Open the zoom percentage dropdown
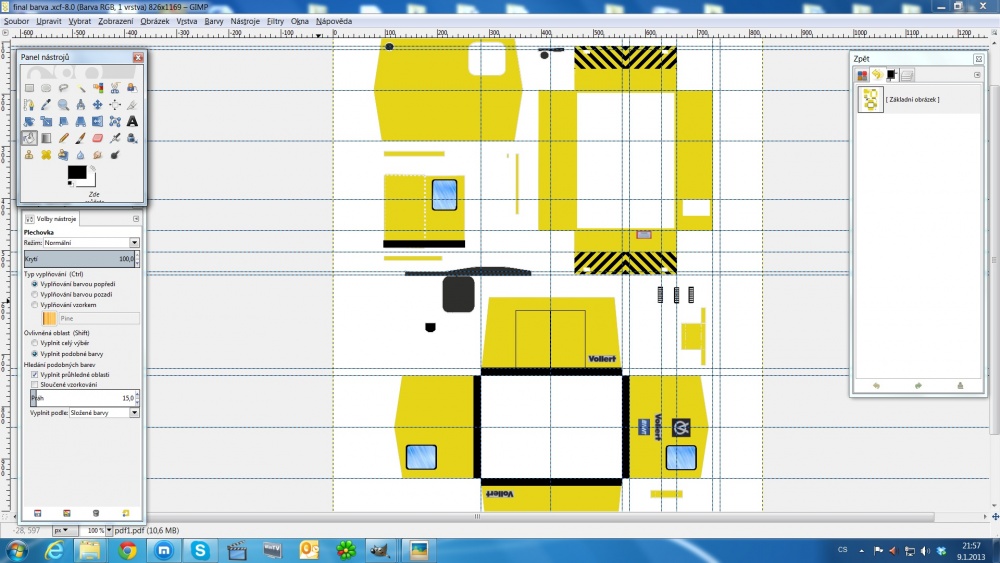Viewport: 1000px width, 563px height. 109,530
